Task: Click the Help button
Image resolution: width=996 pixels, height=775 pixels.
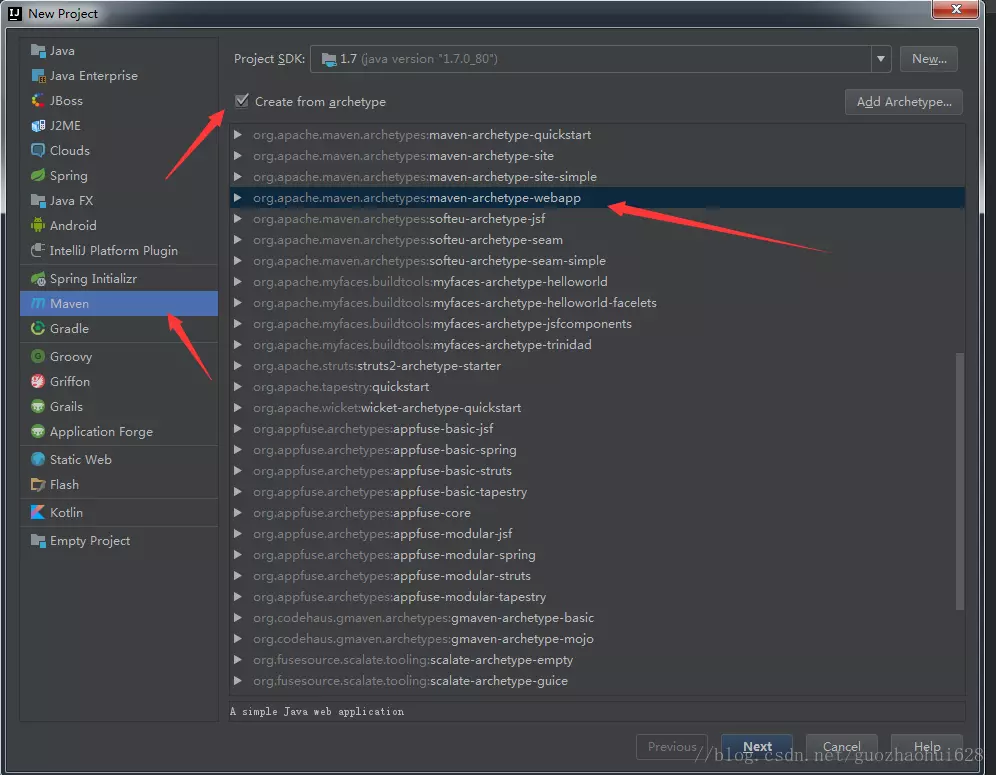Action: point(927,746)
